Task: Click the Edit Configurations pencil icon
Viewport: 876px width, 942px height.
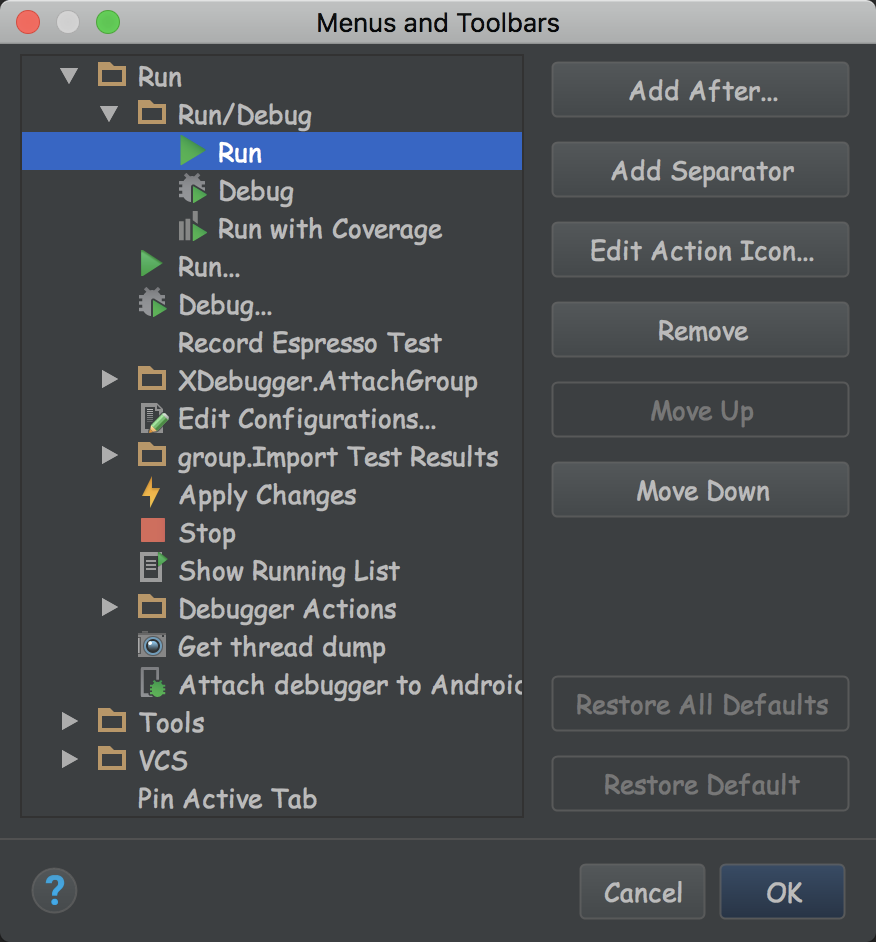Action: tap(154, 418)
